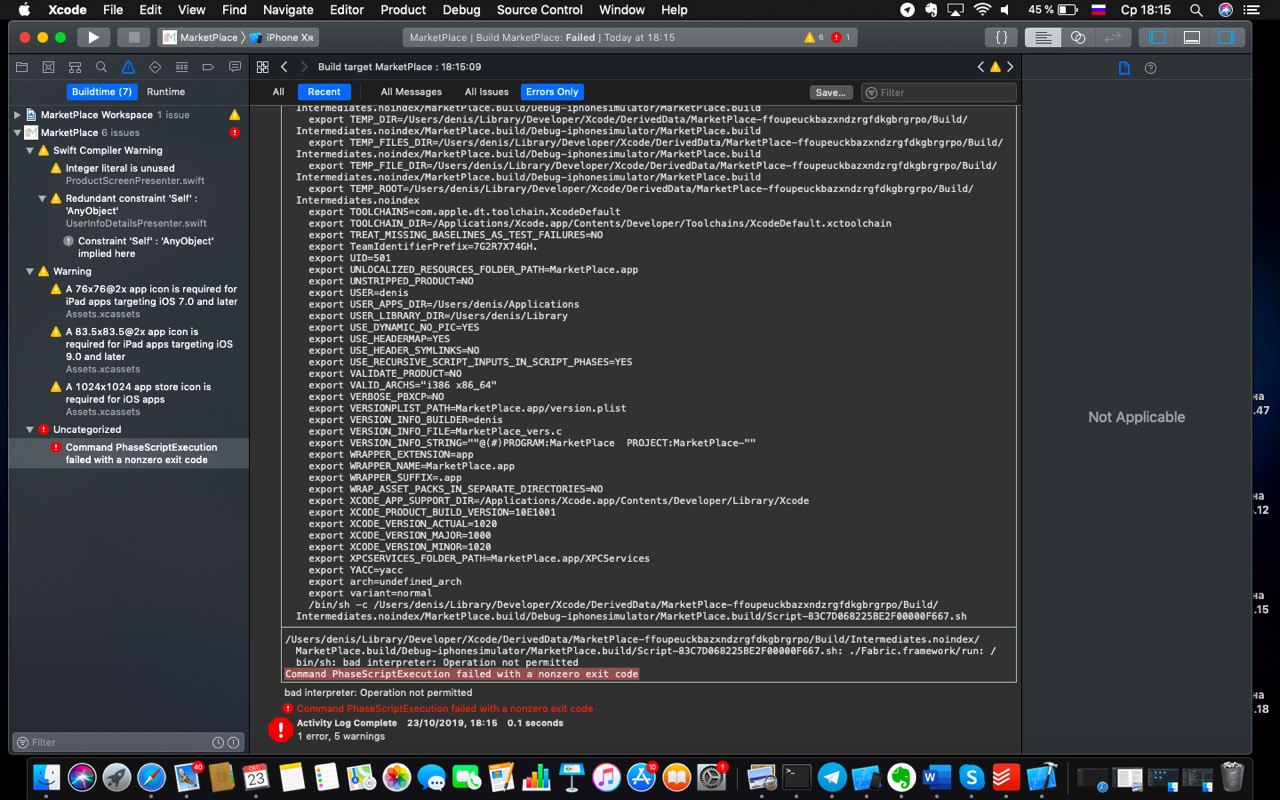Click the log Filter search field
This screenshot has height=800, width=1280.
(x=939, y=92)
